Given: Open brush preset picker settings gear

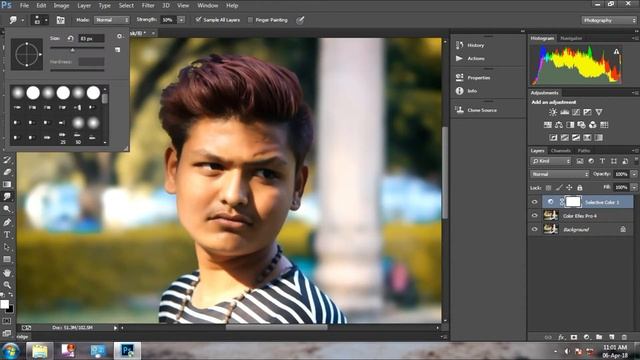Looking at the screenshot, I should pyautogui.click(x=119, y=36).
